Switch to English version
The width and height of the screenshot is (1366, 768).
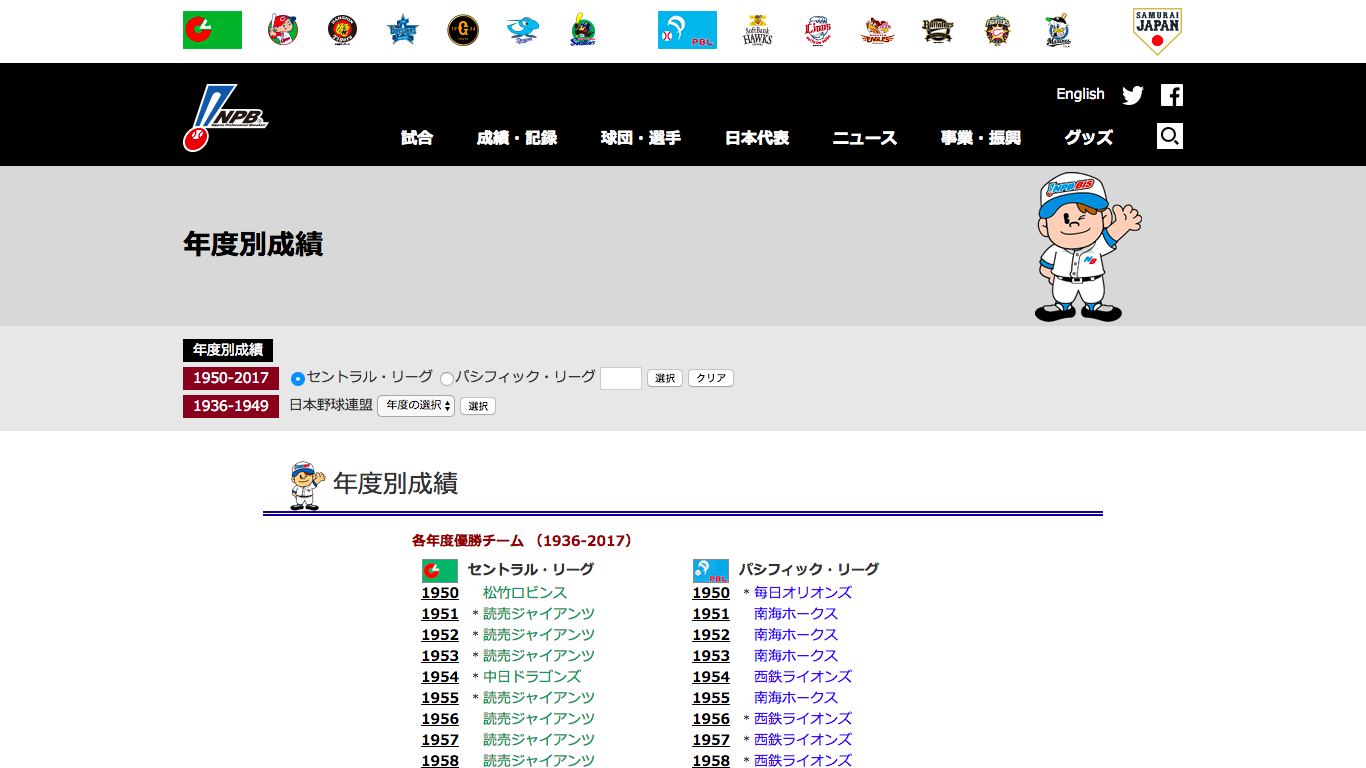1080,94
